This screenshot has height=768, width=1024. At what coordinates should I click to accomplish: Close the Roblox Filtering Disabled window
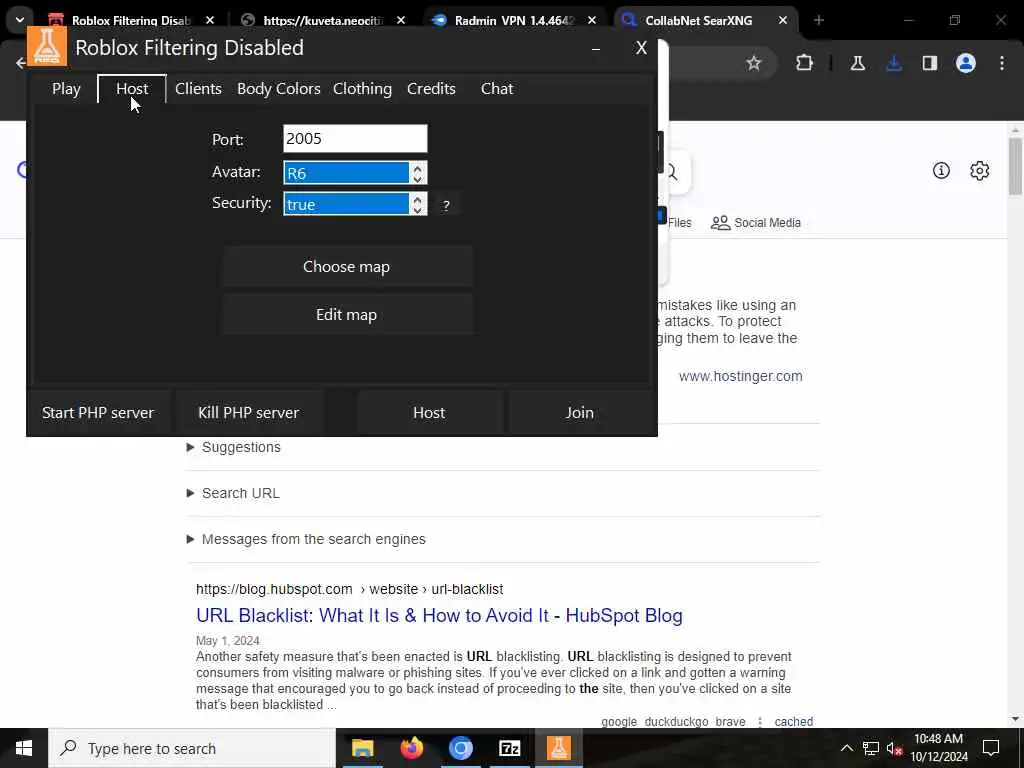641,48
